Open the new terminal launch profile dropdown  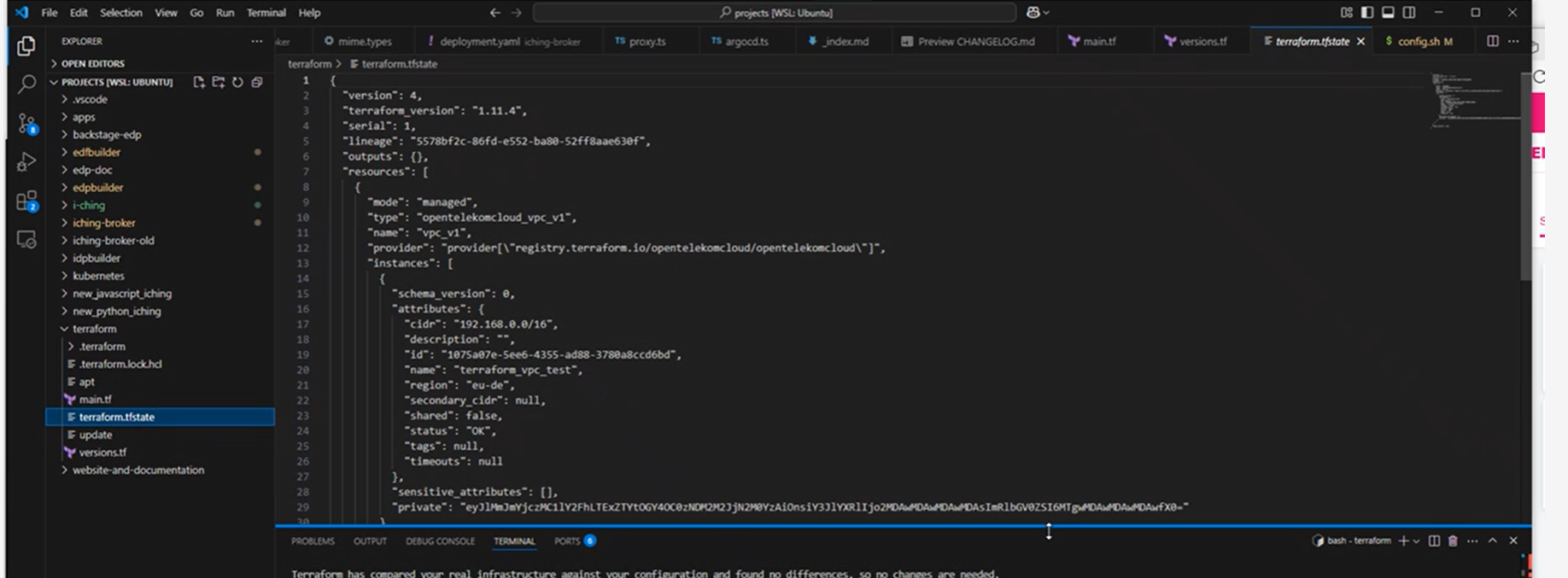coord(1416,541)
